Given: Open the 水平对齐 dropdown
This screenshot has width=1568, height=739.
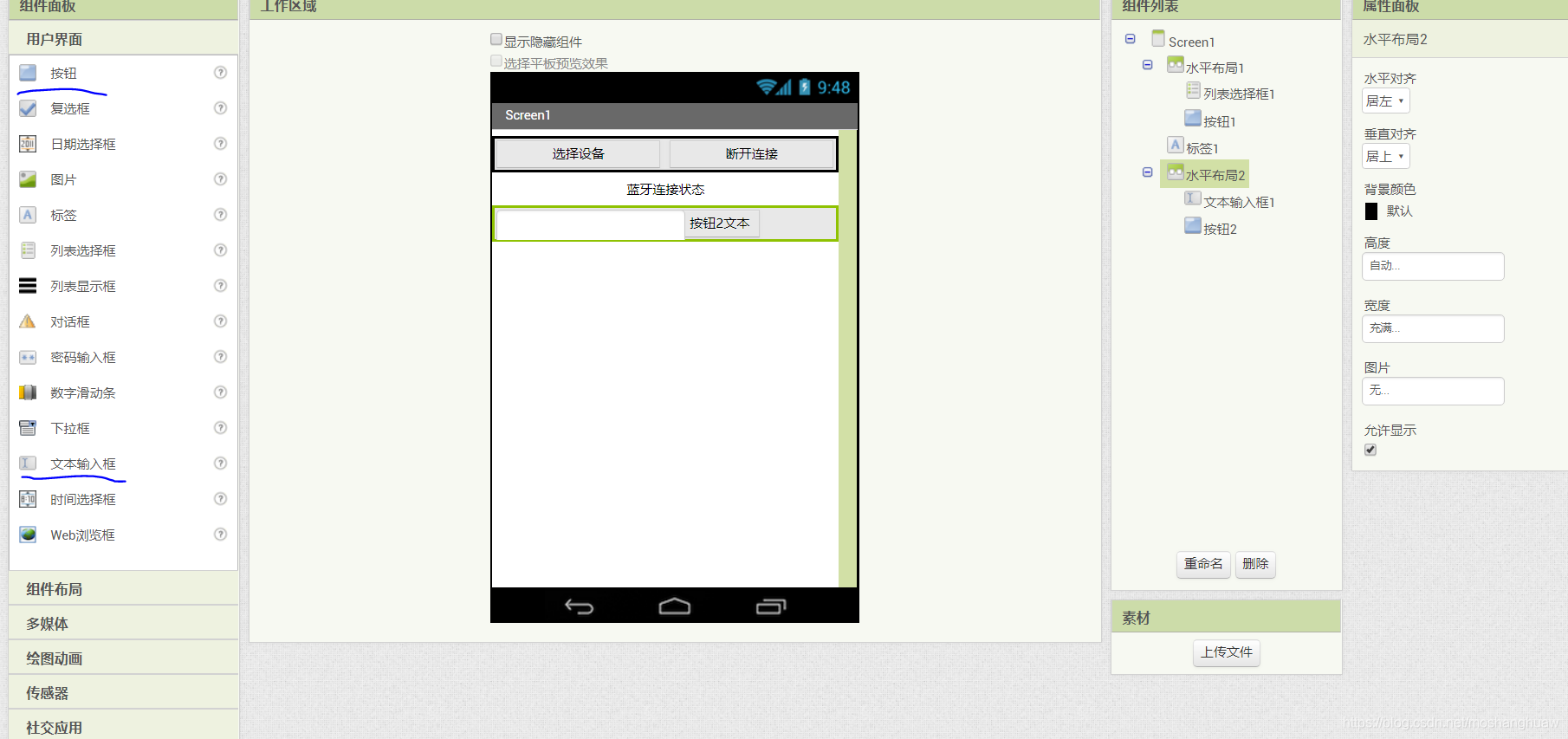Looking at the screenshot, I should (x=1386, y=101).
